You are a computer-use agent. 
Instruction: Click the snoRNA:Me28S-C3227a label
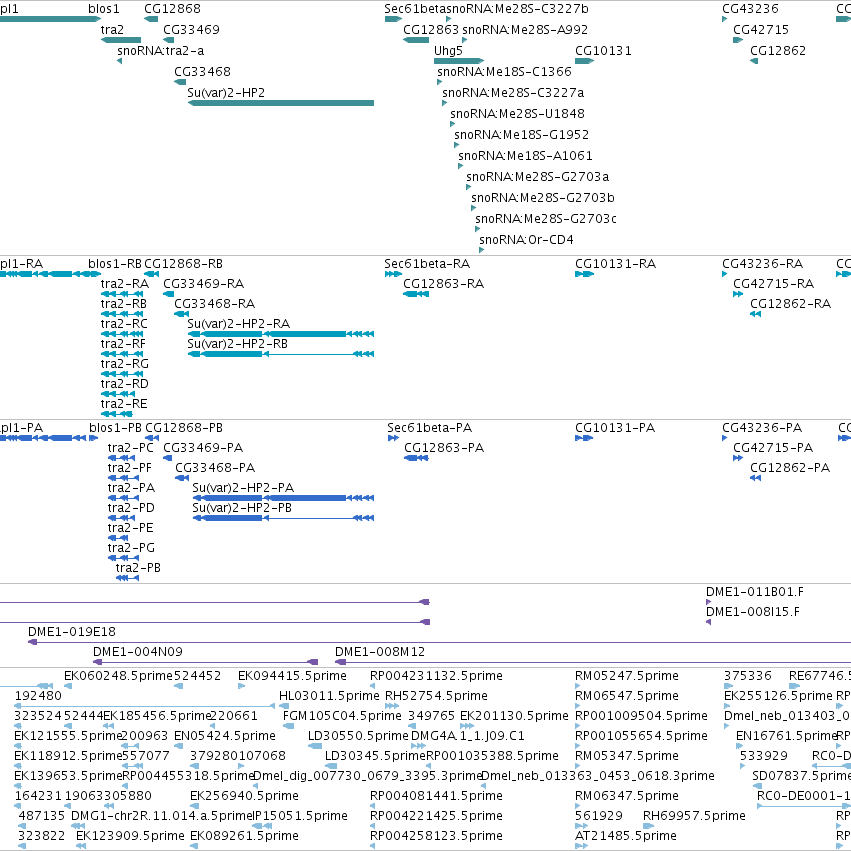click(513, 93)
